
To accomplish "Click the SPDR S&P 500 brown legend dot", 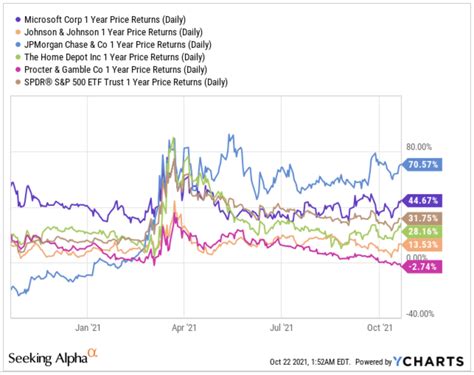I will [x=18, y=82].
